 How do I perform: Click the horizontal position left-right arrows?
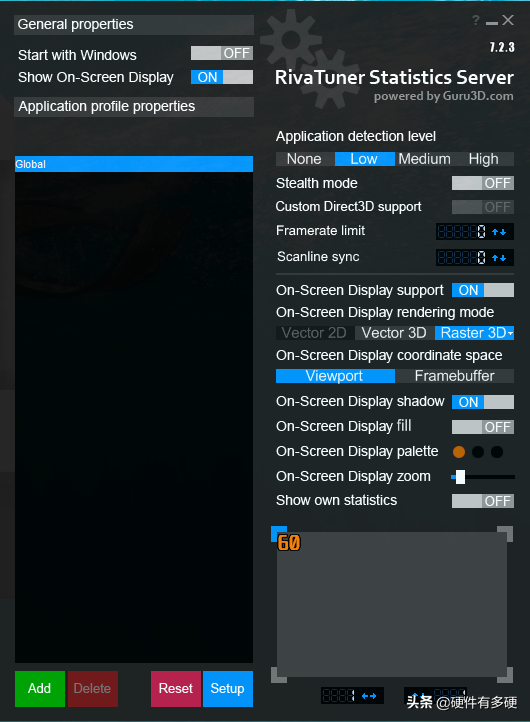click(x=369, y=696)
